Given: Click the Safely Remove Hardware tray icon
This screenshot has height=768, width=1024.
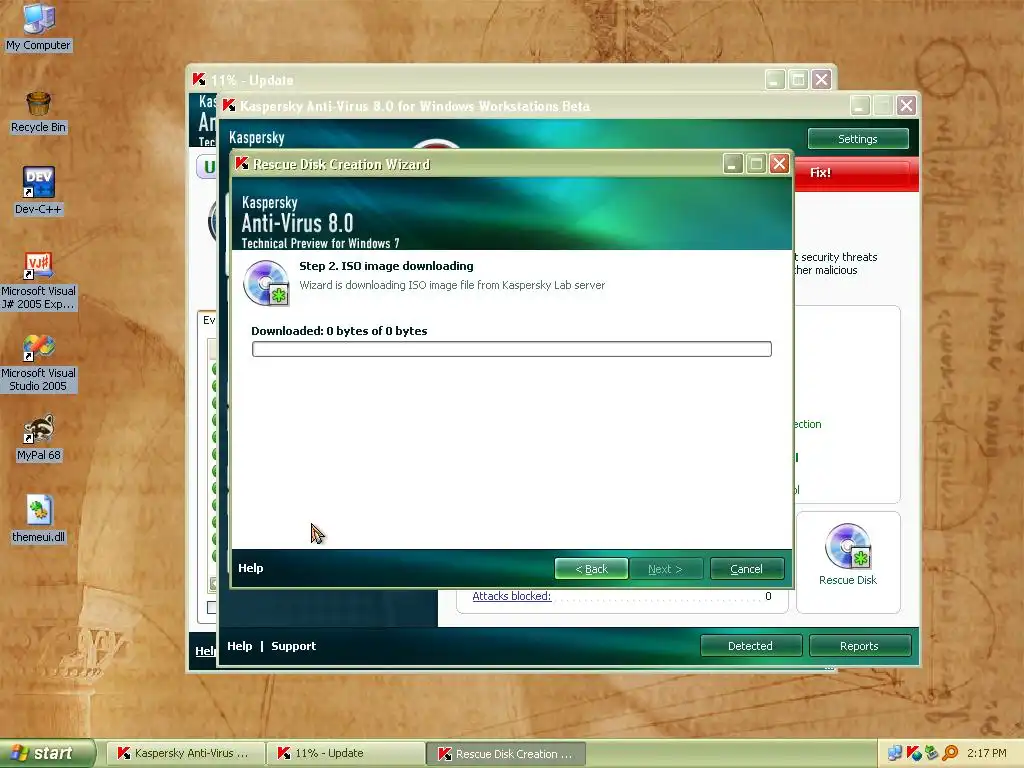Looking at the screenshot, I should pos(932,753).
